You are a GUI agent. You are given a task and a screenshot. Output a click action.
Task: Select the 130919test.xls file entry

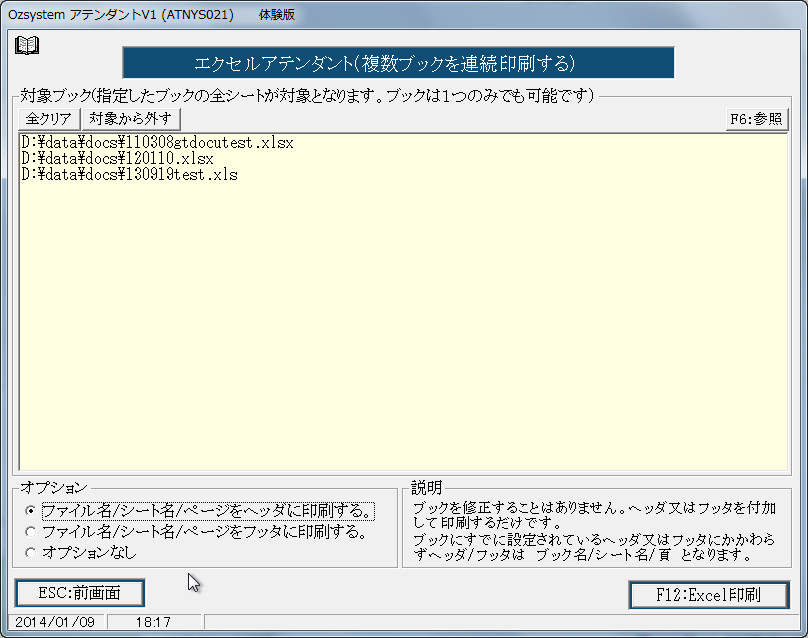tap(130, 173)
